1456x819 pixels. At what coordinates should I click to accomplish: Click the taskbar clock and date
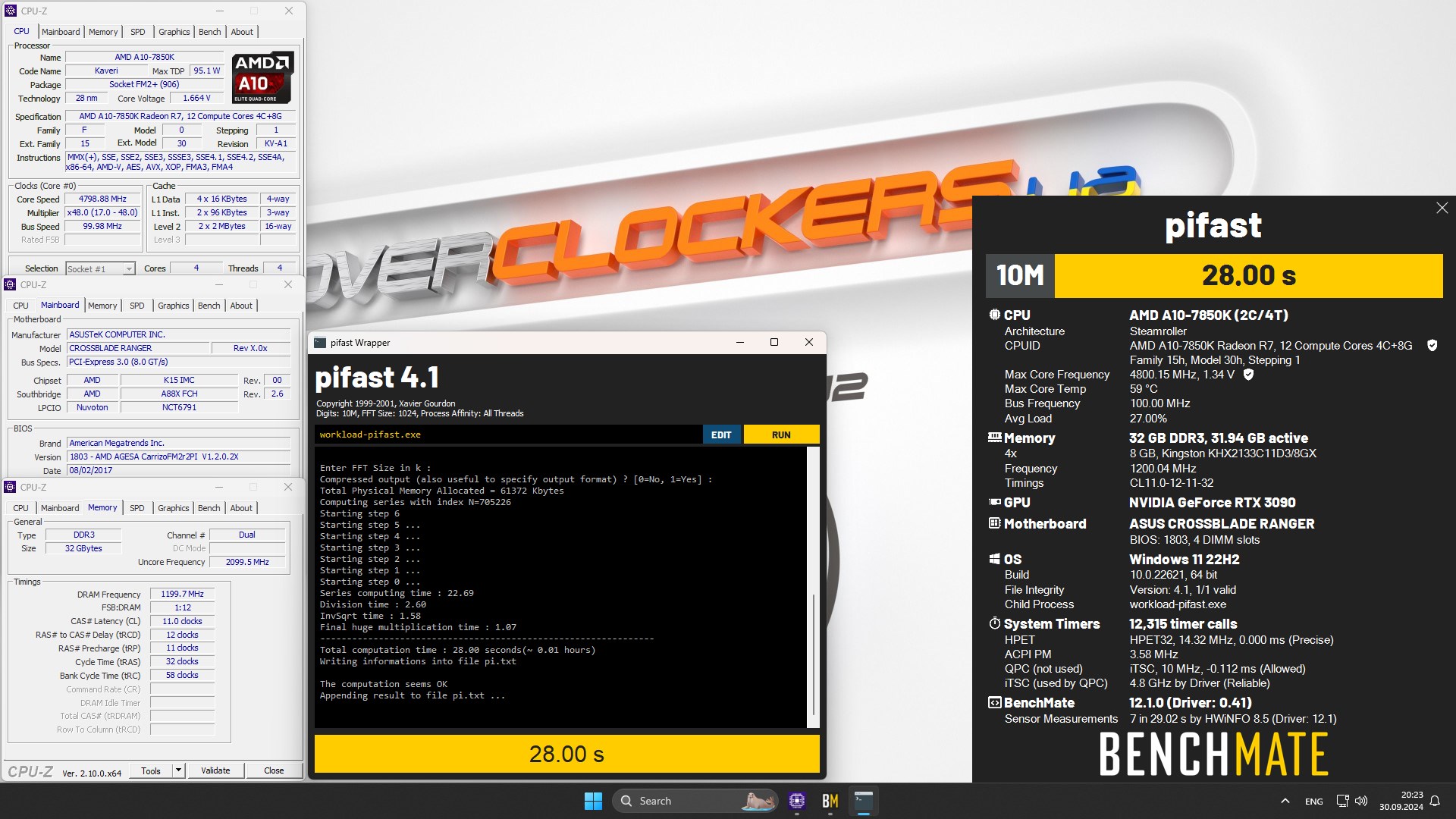[x=1401, y=801]
